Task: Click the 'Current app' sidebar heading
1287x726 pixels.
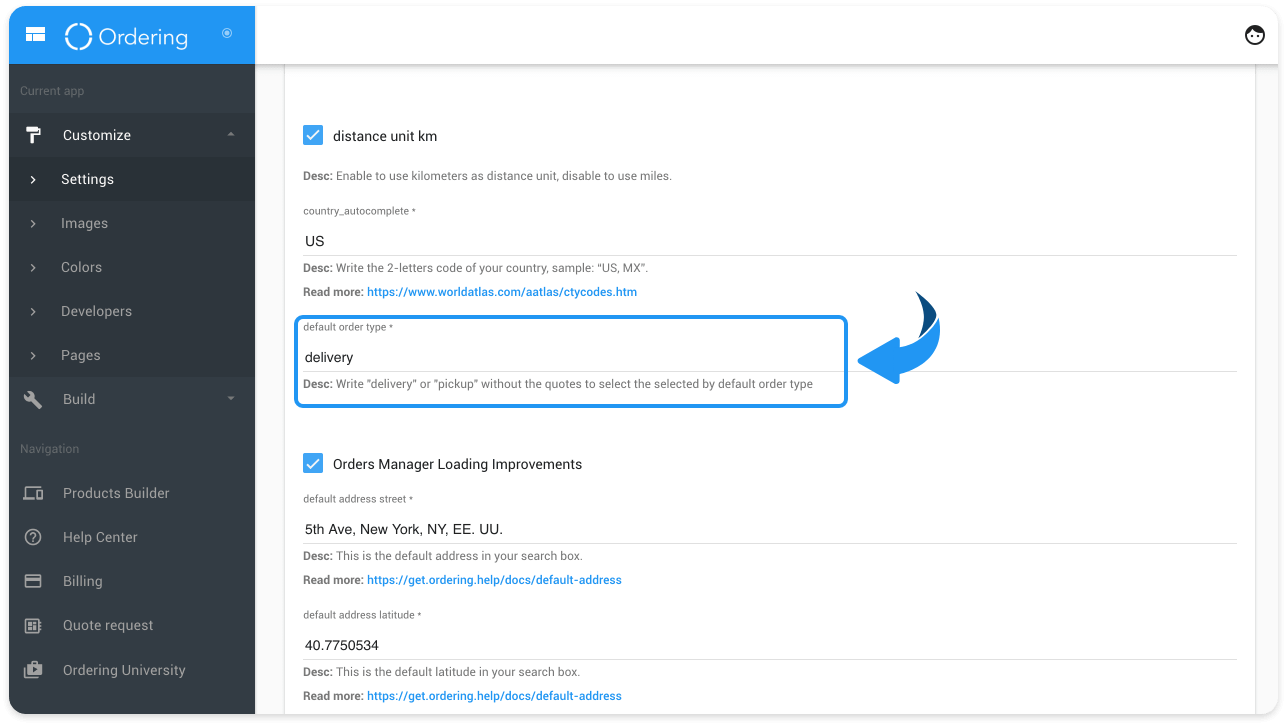Action: 52,91
